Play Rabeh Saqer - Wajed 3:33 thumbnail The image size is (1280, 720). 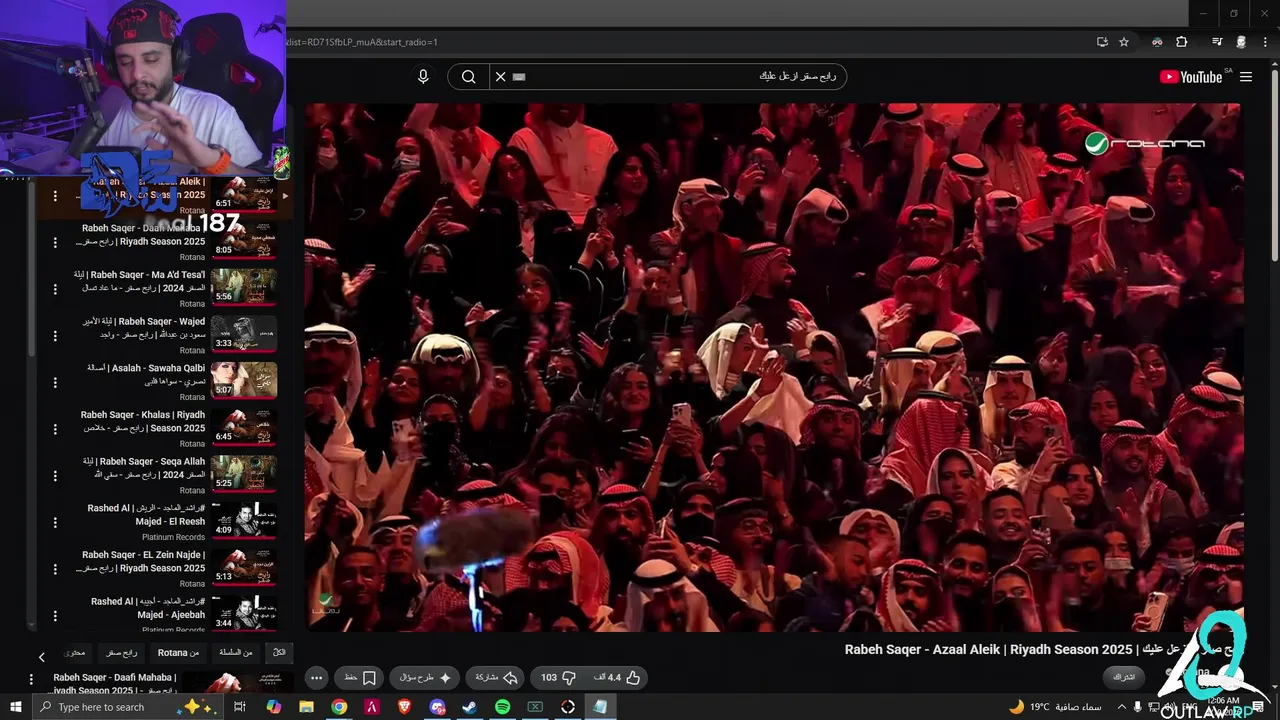coord(244,333)
